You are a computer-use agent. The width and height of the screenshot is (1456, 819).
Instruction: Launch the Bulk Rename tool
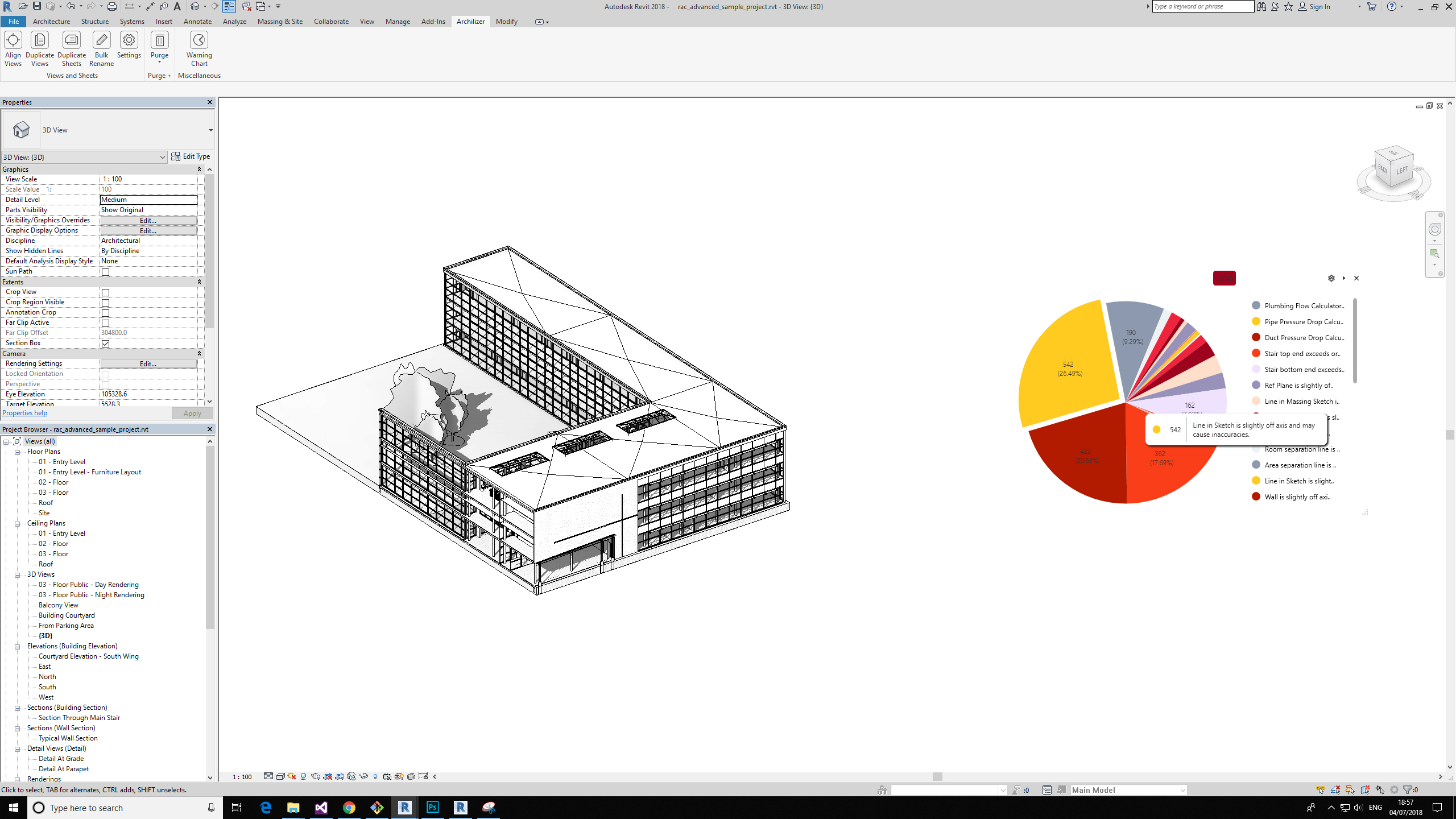tap(101, 40)
